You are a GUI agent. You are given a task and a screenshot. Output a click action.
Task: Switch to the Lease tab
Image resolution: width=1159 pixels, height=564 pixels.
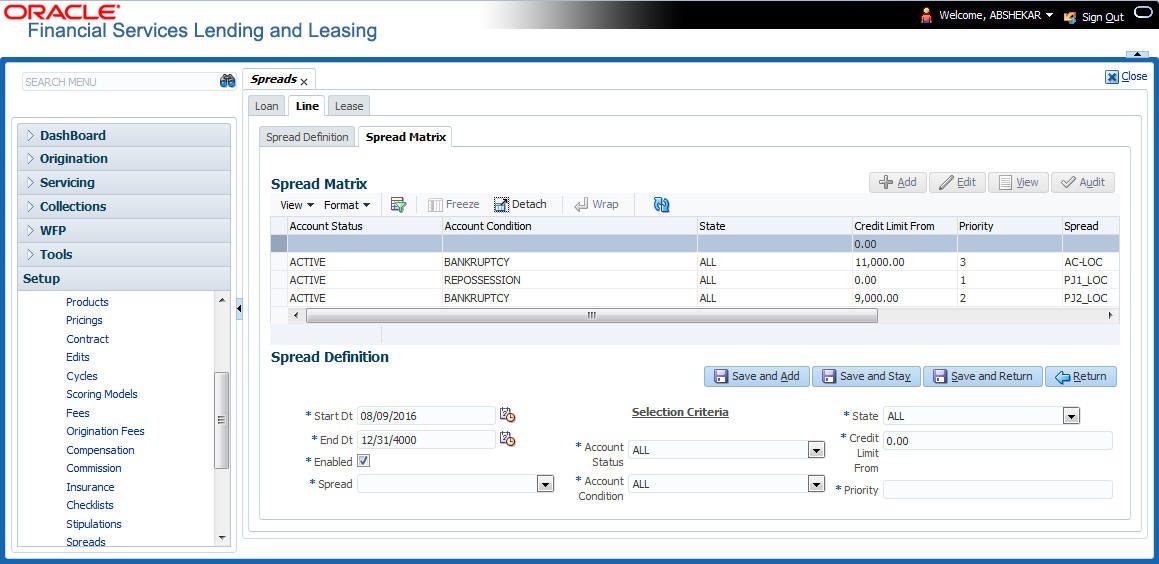coord(349,106)
